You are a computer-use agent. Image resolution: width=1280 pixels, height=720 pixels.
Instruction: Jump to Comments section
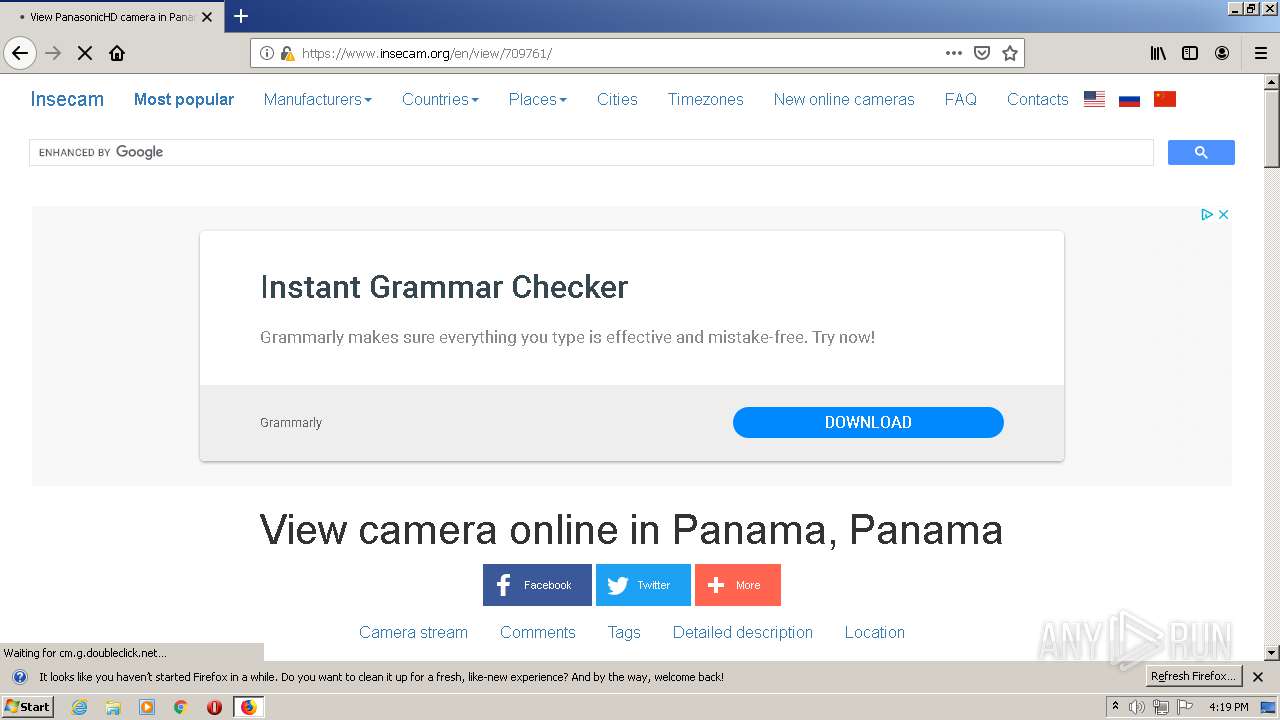[538, 632]
